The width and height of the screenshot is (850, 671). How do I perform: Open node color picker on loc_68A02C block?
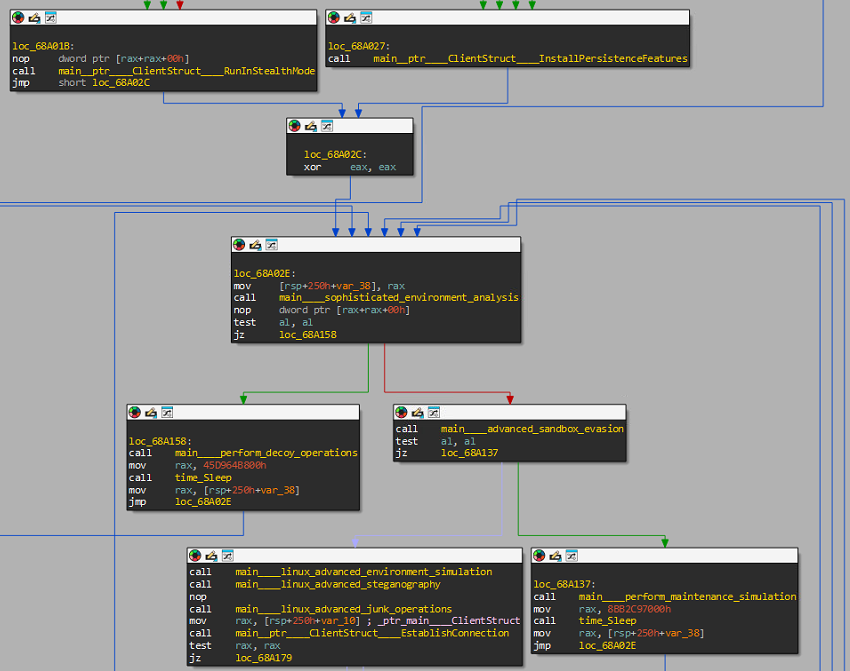[294, 126]
